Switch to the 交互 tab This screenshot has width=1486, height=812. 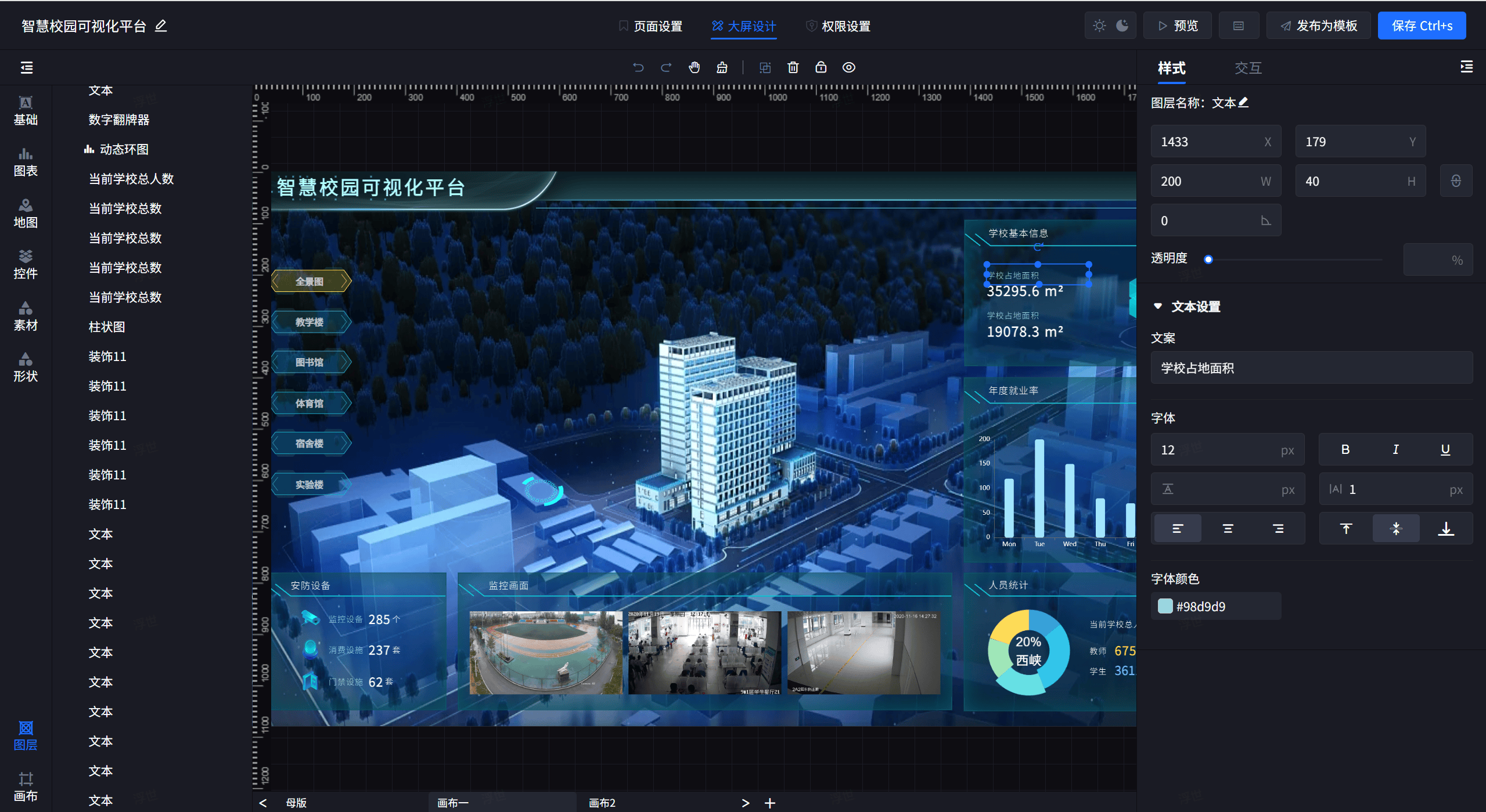[x=1248, y=68]
